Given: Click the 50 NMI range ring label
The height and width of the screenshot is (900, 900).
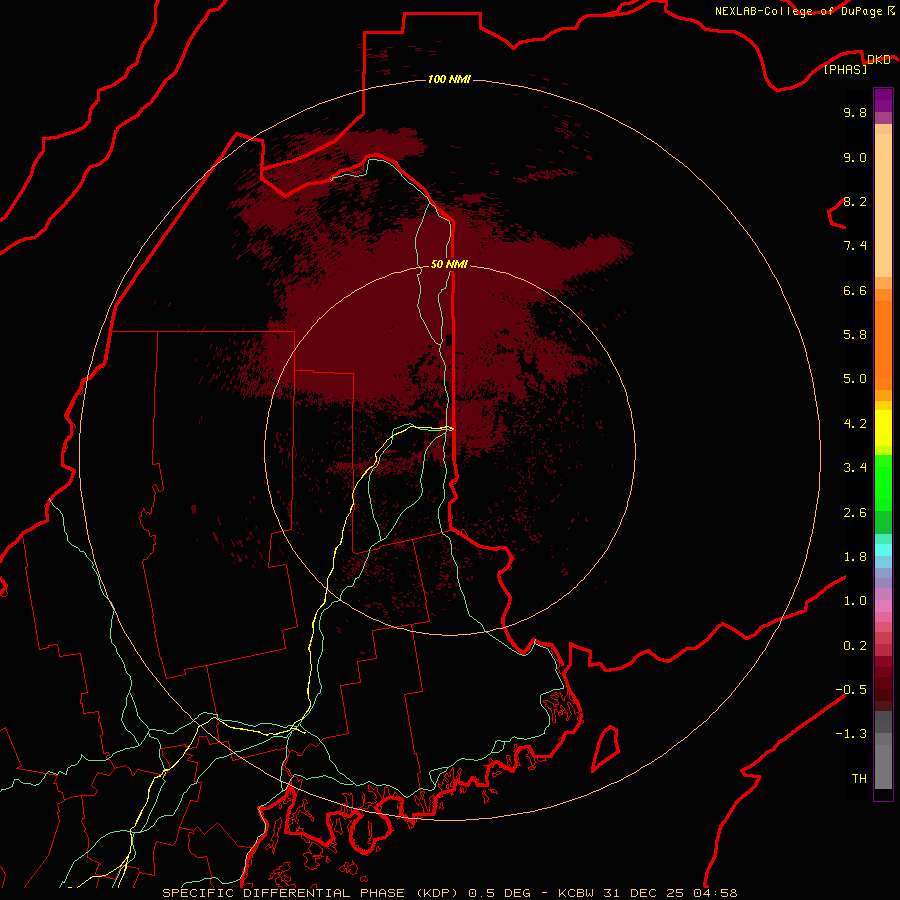Looking at the screenshot, I should click(449, 264).
